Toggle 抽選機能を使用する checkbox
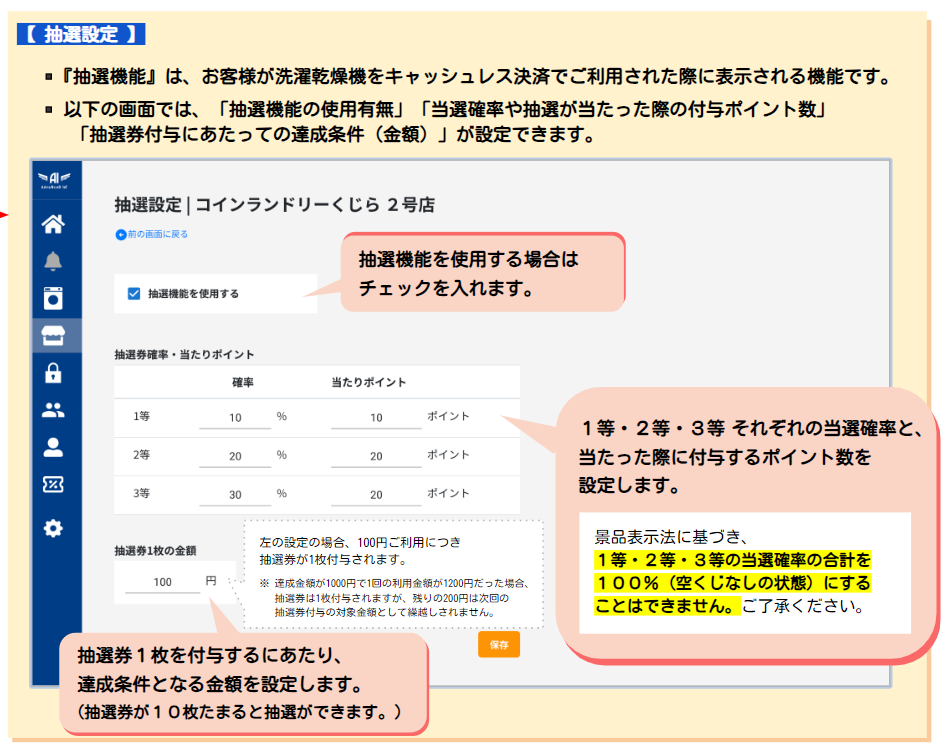 pos(134,294)
